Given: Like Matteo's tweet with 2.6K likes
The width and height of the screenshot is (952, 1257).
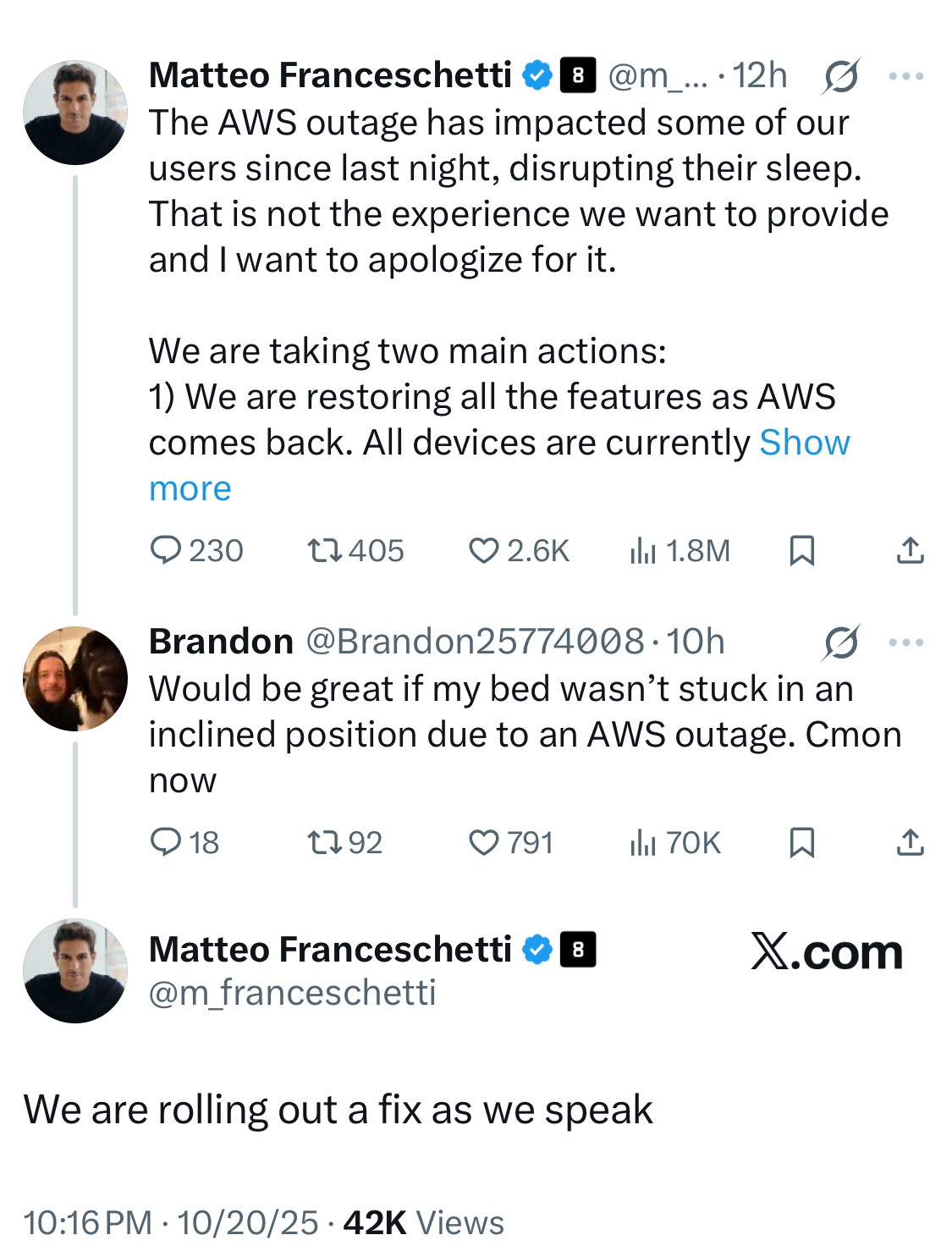Looking at the screenshot, I should tap(484, 551).
